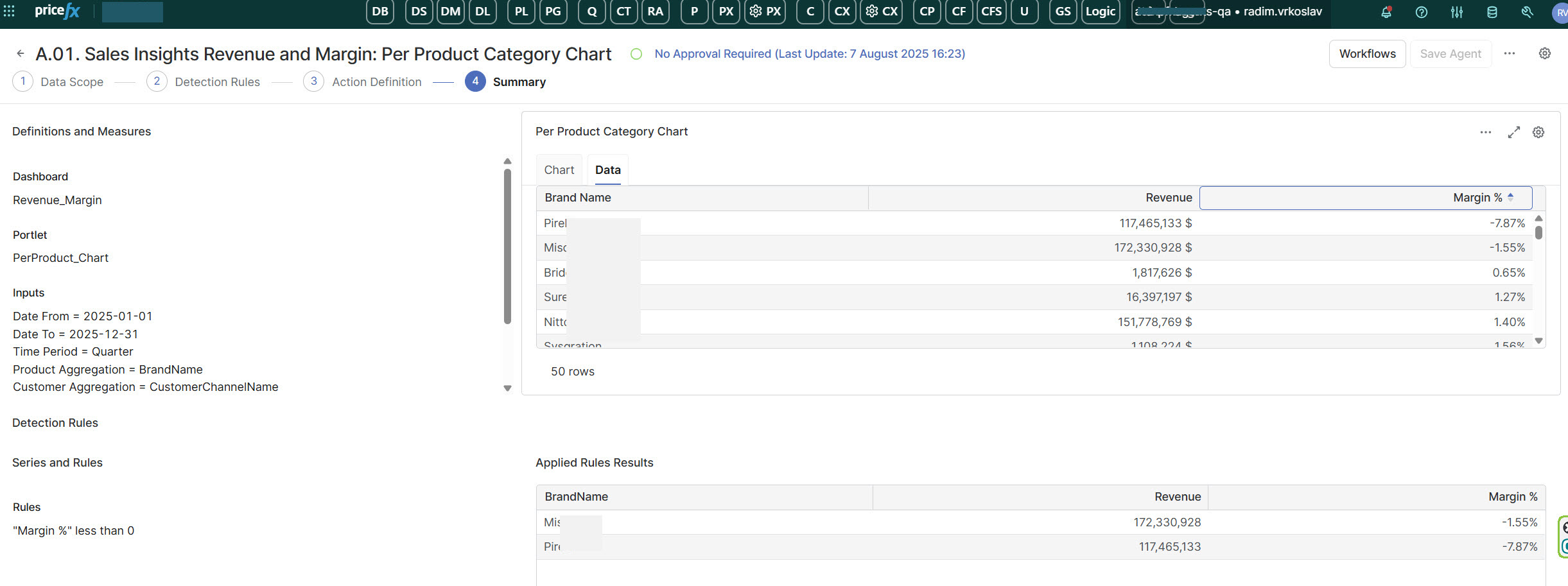Screen dimensions: 1568x586
Task: Open the more actions menu beside Save Agent
Action: [x=1510, y=54]
